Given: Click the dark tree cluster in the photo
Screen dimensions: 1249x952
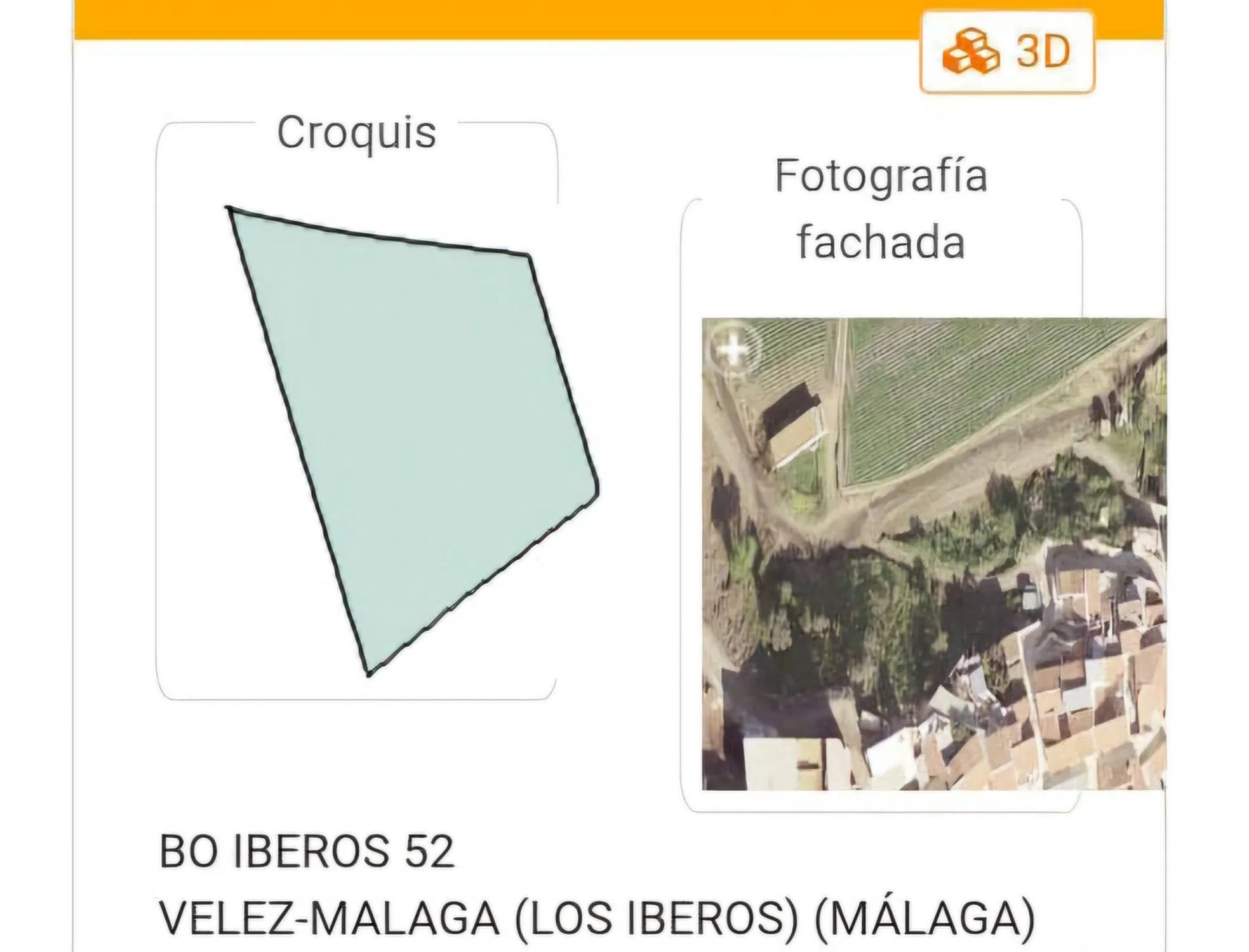Looking at the screenshot, I should [845, 622].
